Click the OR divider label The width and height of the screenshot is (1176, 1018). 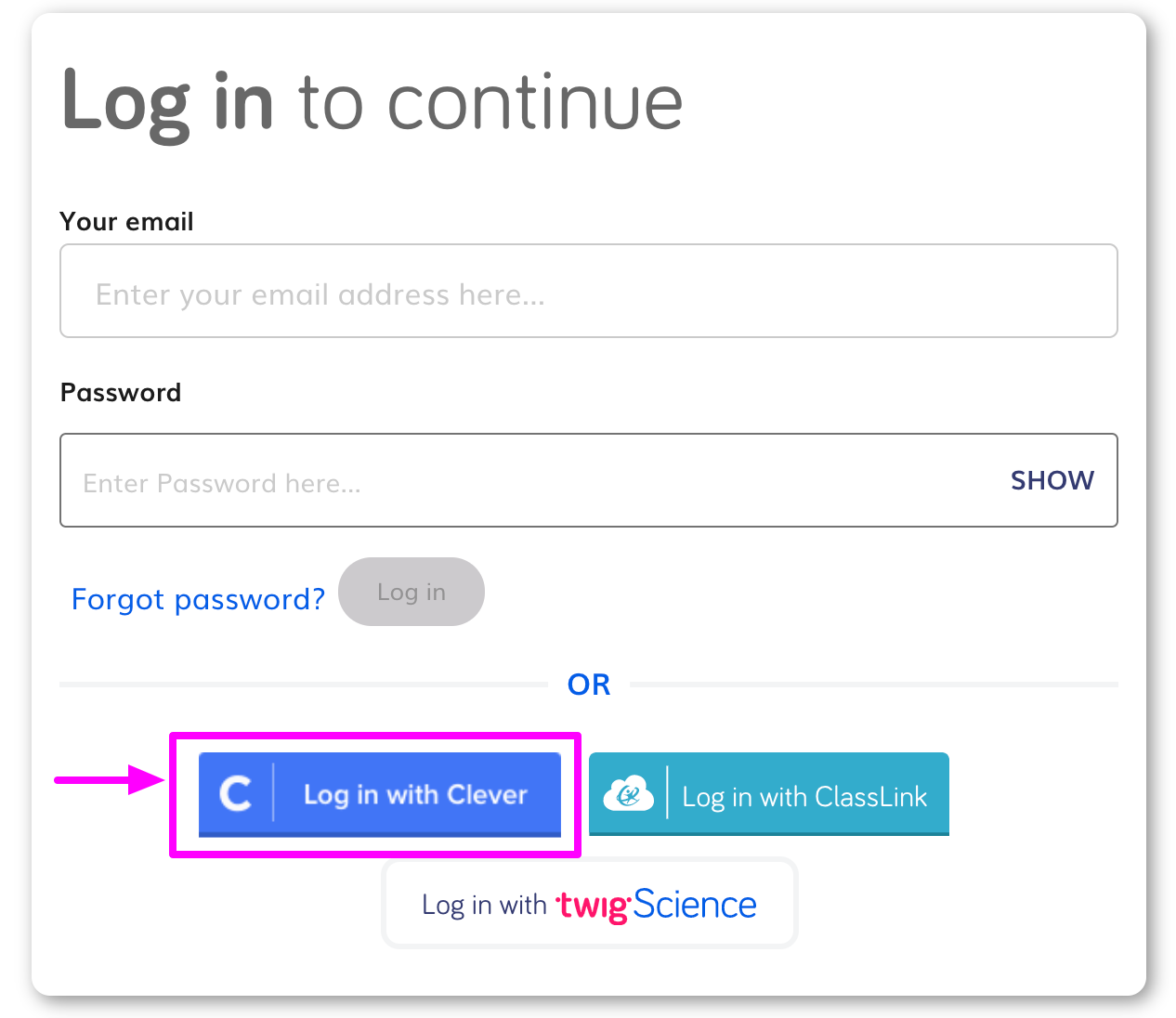click(589, 684)
